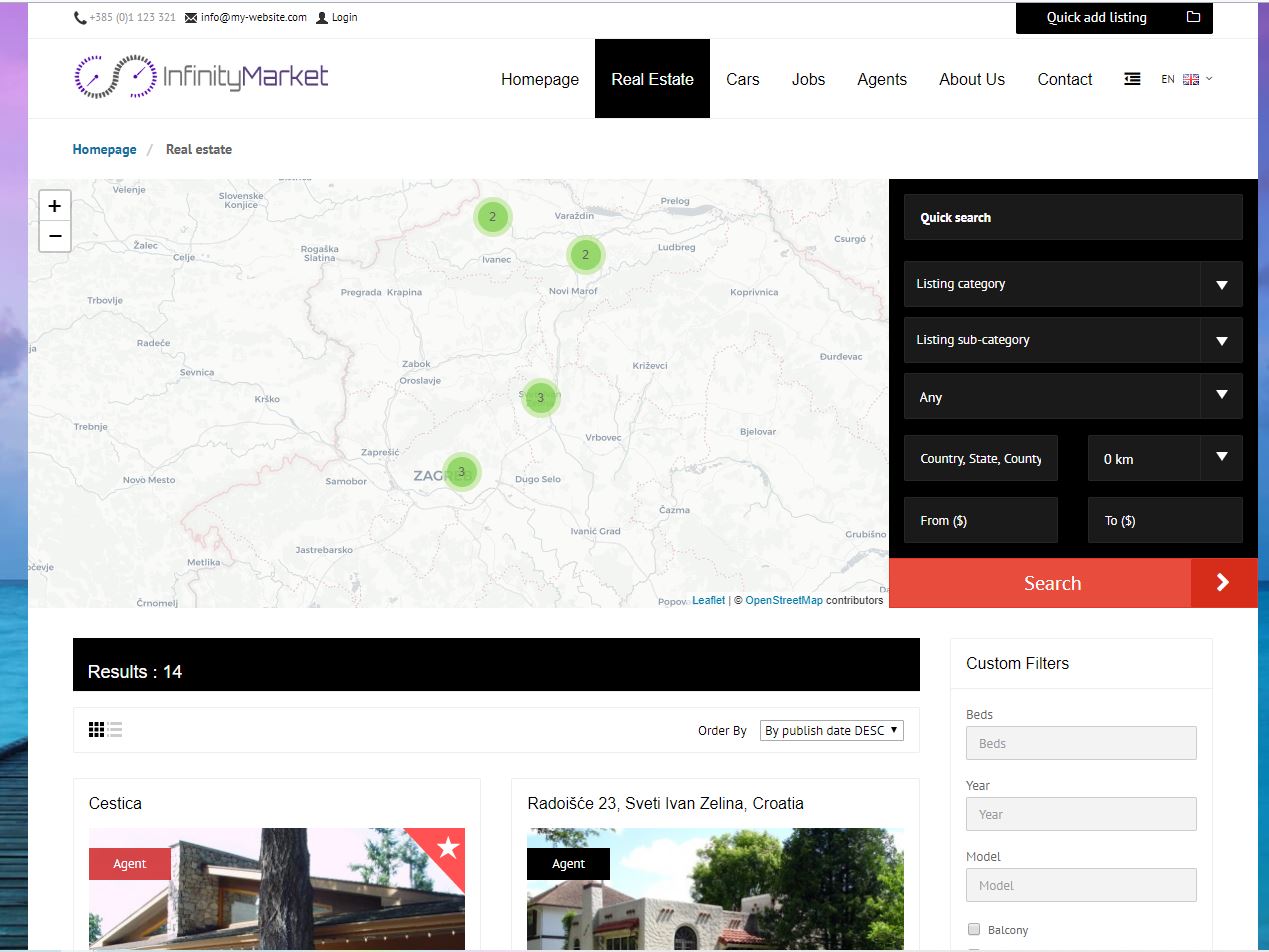The image size is (1269, 952).
Task: Open the Order By sorting dropdown
Action: (x=831, y=731)
